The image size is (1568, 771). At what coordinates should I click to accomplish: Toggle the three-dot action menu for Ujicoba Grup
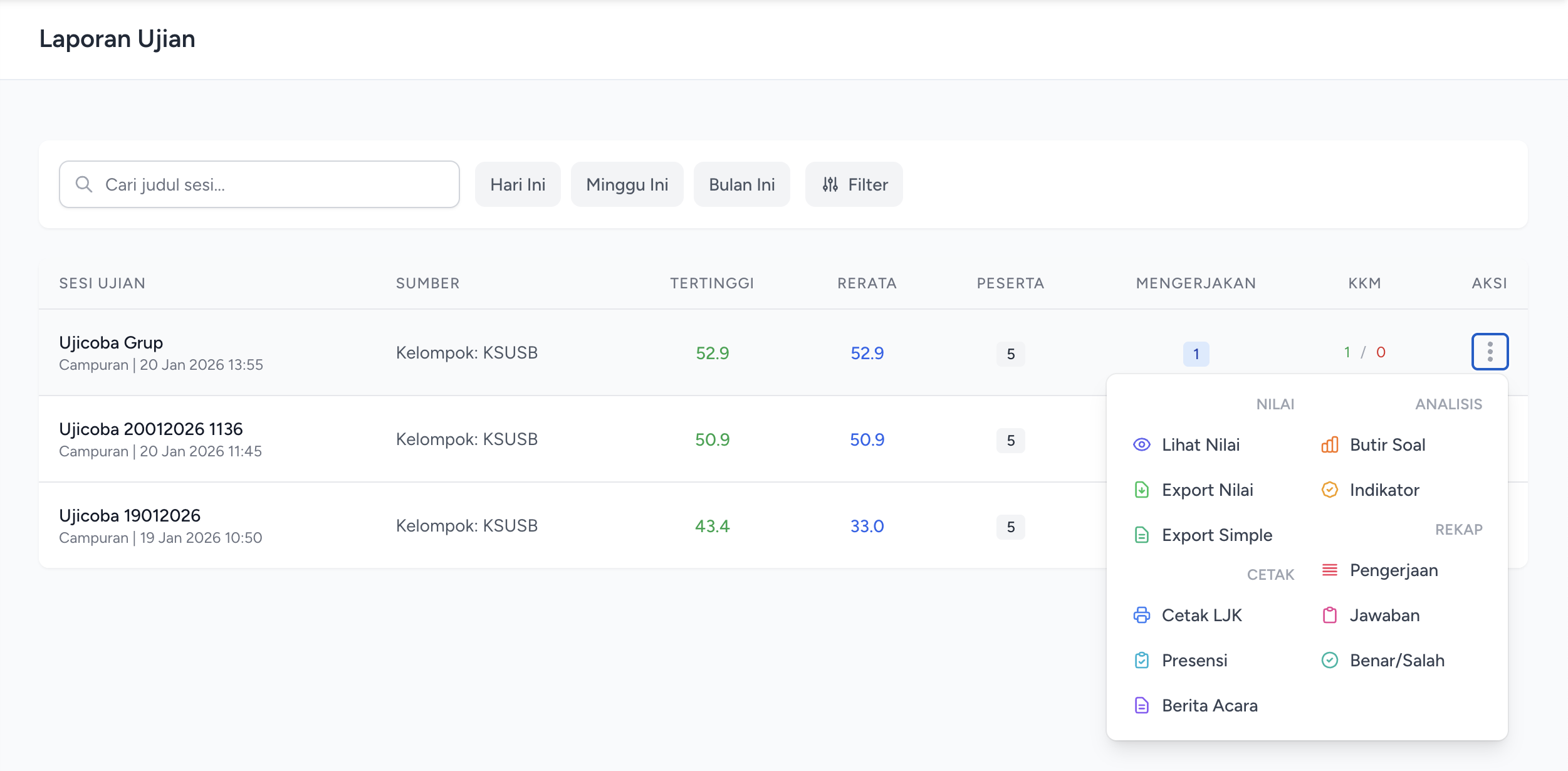tap(1490, 352)
